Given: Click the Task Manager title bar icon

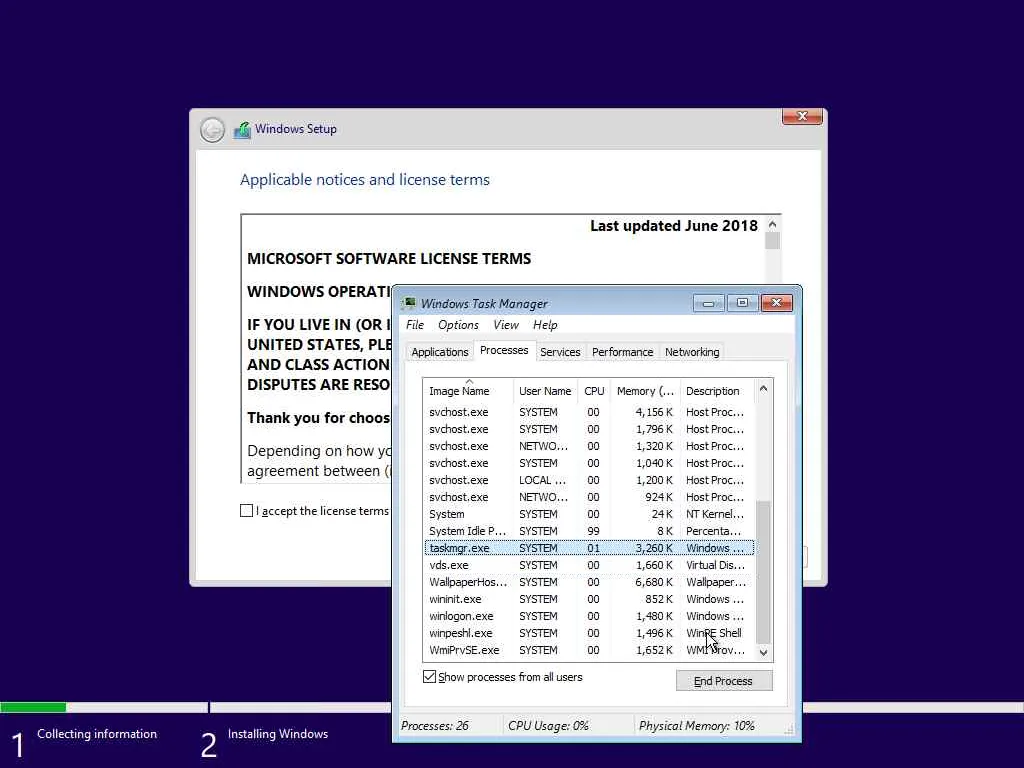Looking at the screenshot, I should click(409, 303).
